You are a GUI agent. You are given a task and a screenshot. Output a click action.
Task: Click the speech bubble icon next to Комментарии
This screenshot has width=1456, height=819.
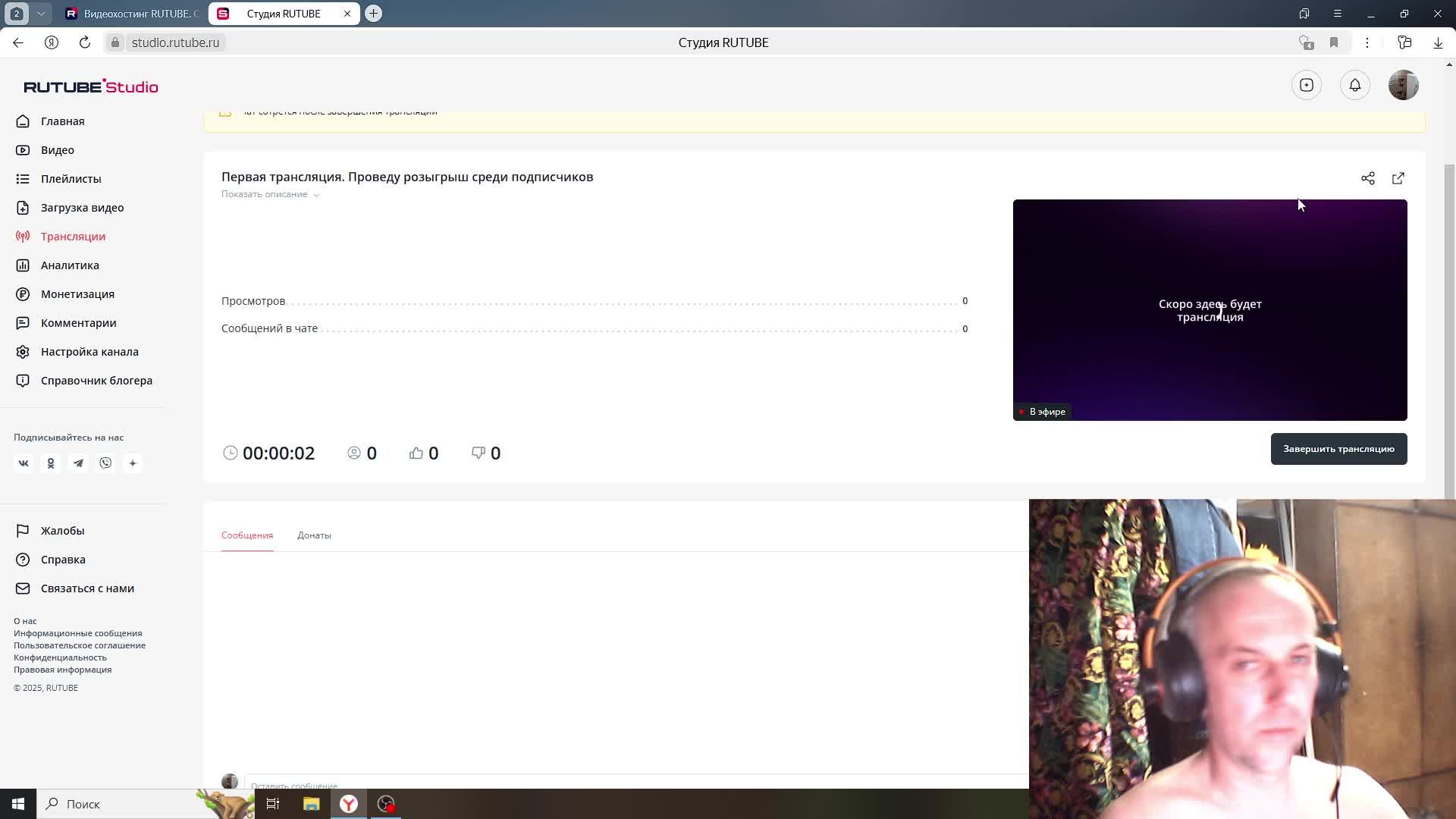[x=23, y=323]
